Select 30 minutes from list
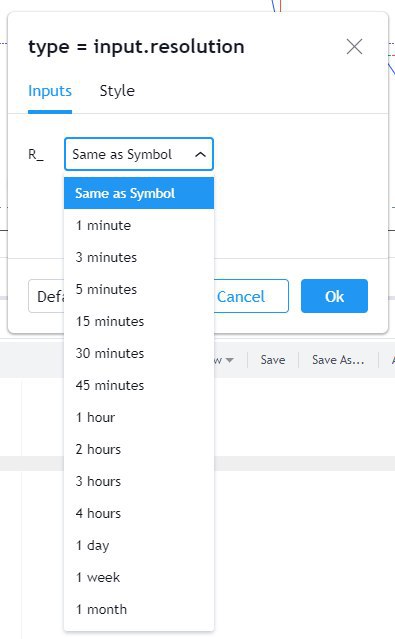Screen dimensions: 395x639 (139, 353)
